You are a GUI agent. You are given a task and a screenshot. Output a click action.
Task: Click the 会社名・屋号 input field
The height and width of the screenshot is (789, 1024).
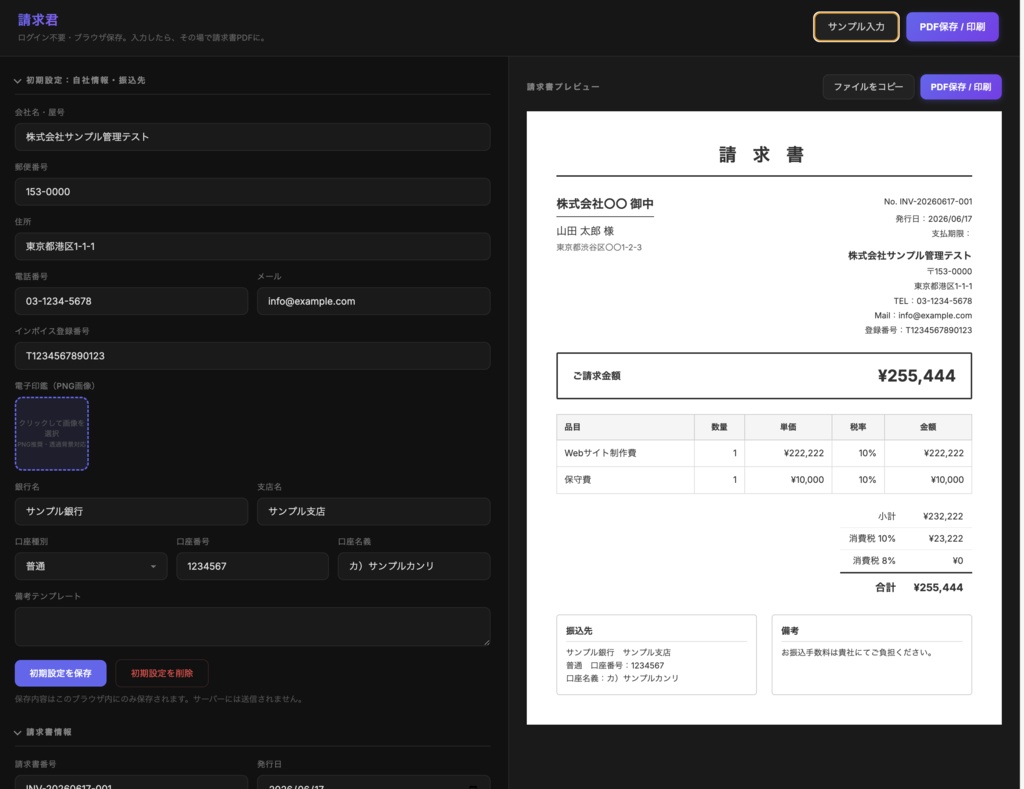252,137
